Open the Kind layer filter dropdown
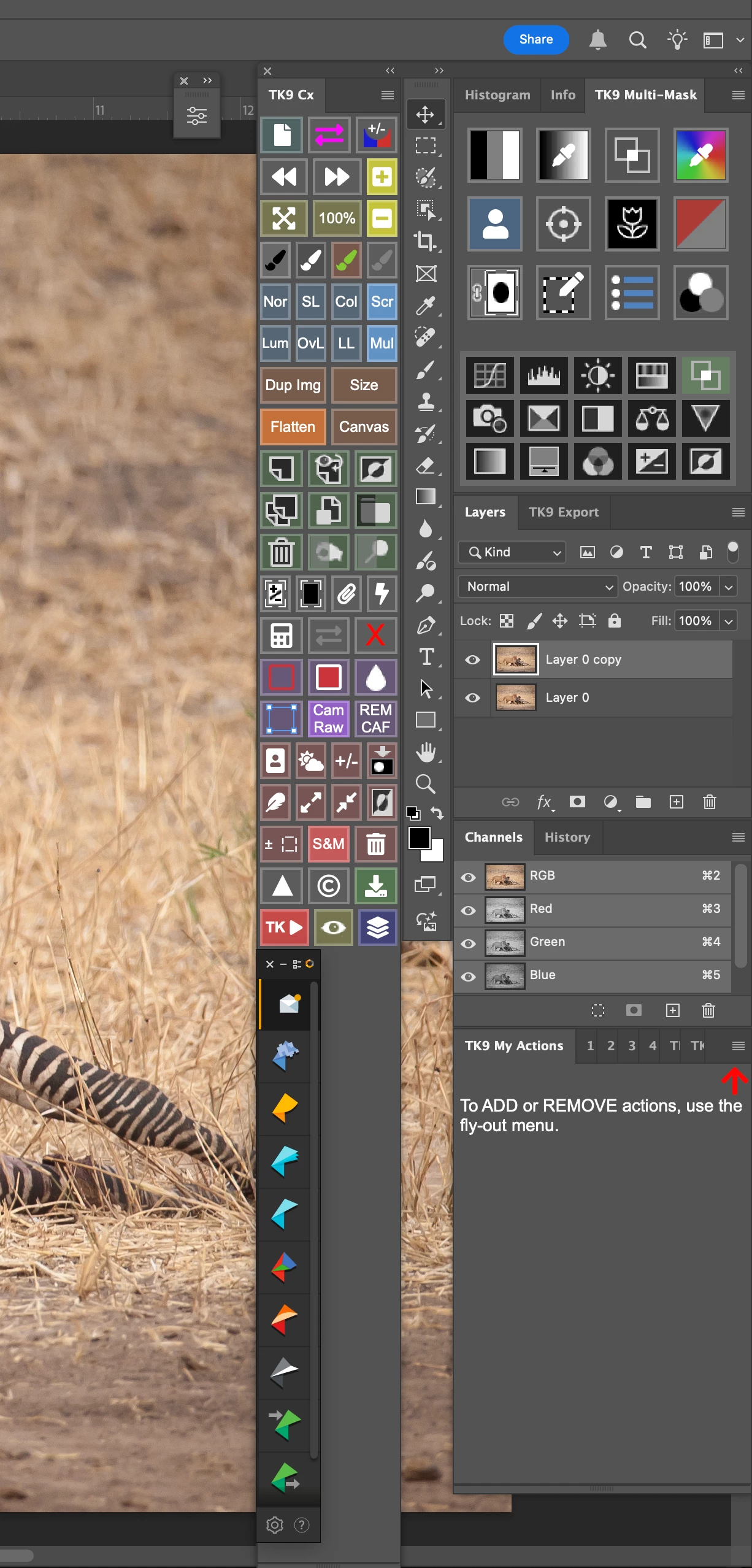 point(512,552)
